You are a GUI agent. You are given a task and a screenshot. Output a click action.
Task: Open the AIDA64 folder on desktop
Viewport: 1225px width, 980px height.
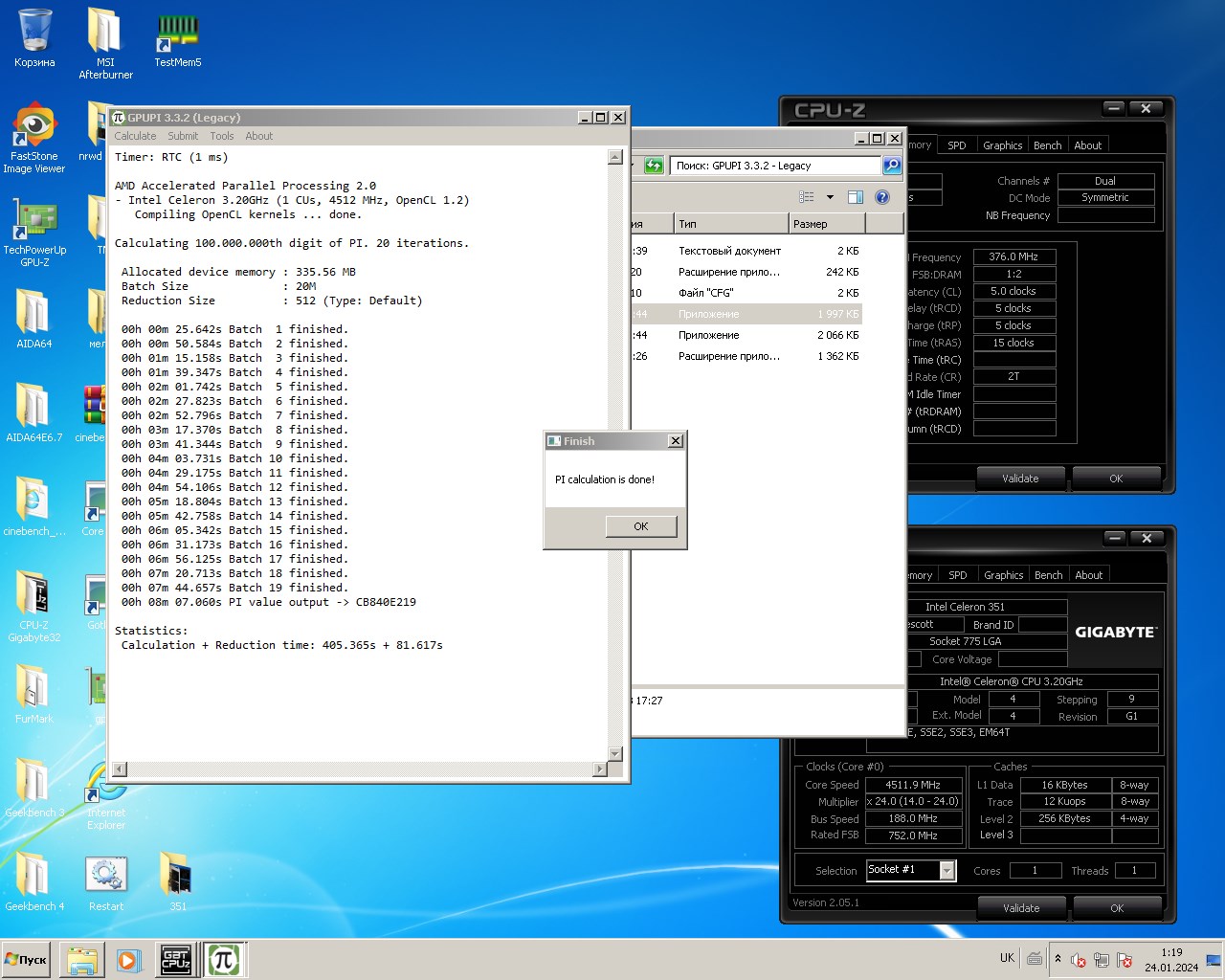pyautogui.click(x=33, y=320)
